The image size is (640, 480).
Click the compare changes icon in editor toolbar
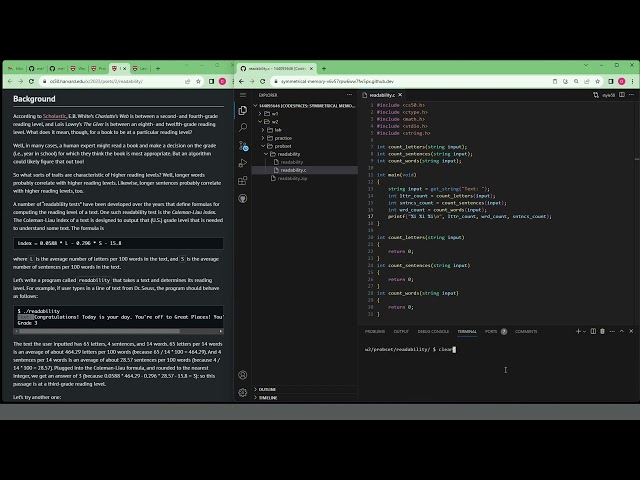pyautogui.click(x=596, y=95)
